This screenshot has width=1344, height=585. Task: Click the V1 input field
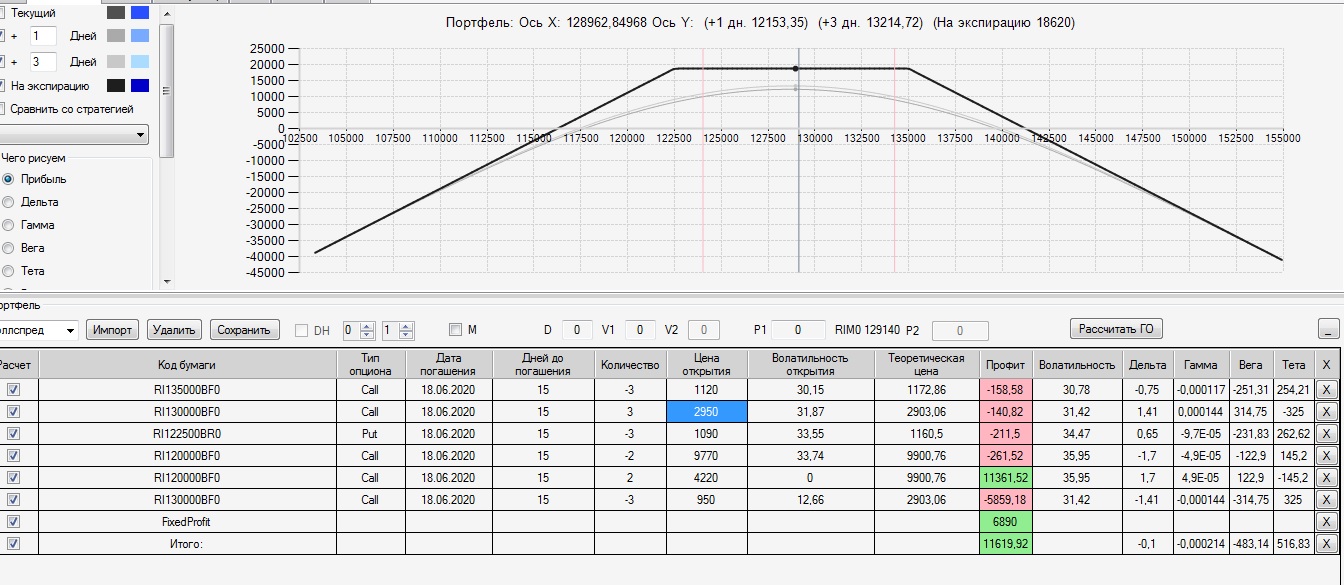(640, 329)
